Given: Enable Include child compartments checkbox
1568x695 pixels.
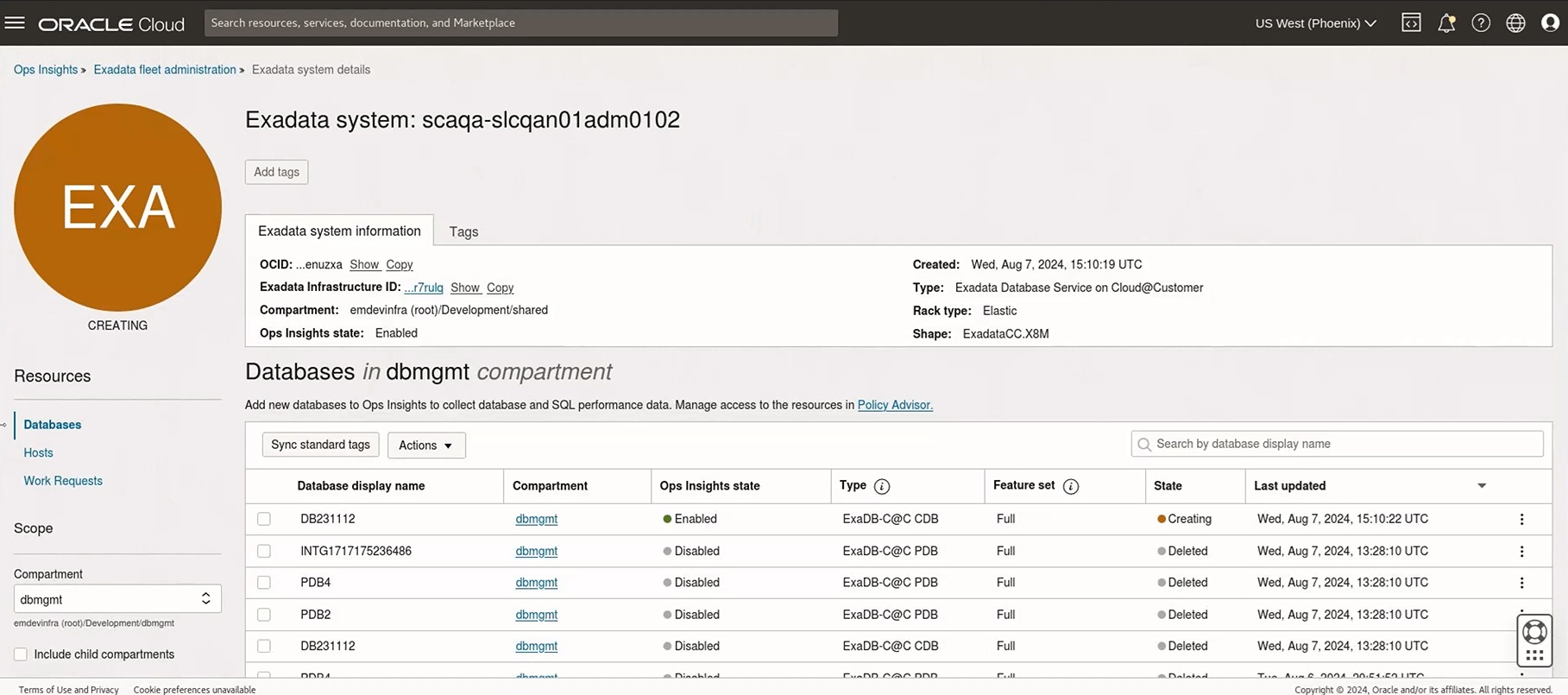Looking at the screenshot, I should pos(21,654).
